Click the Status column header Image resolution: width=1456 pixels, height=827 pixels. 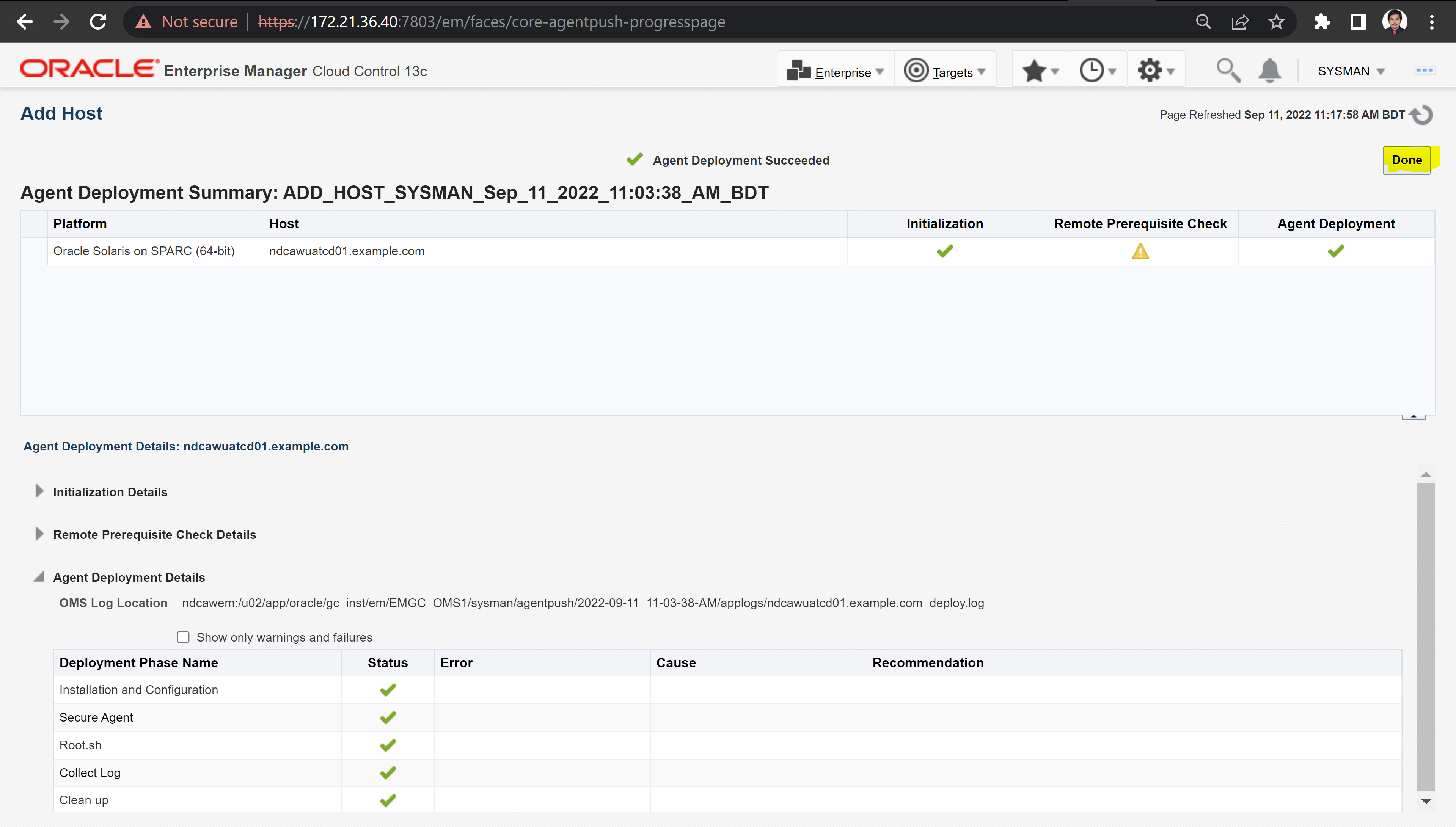coord(388,663)
